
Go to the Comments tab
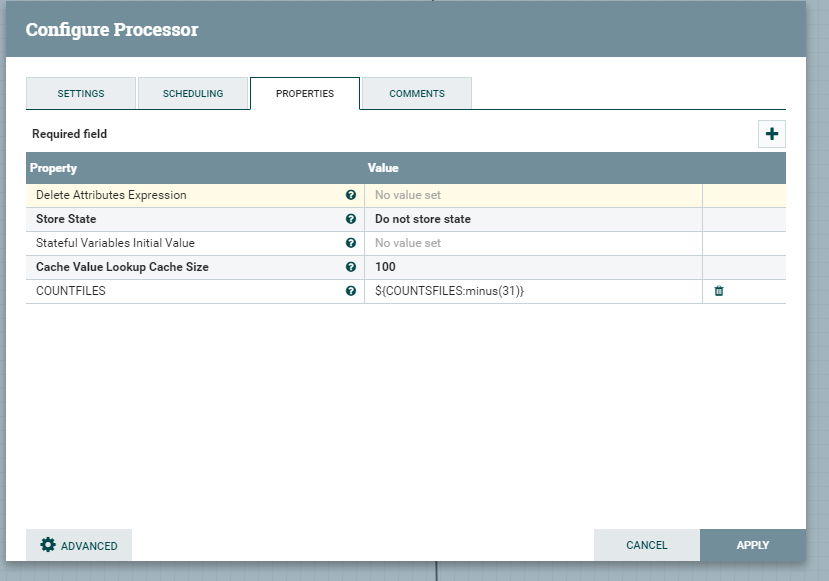coord(417,94)
